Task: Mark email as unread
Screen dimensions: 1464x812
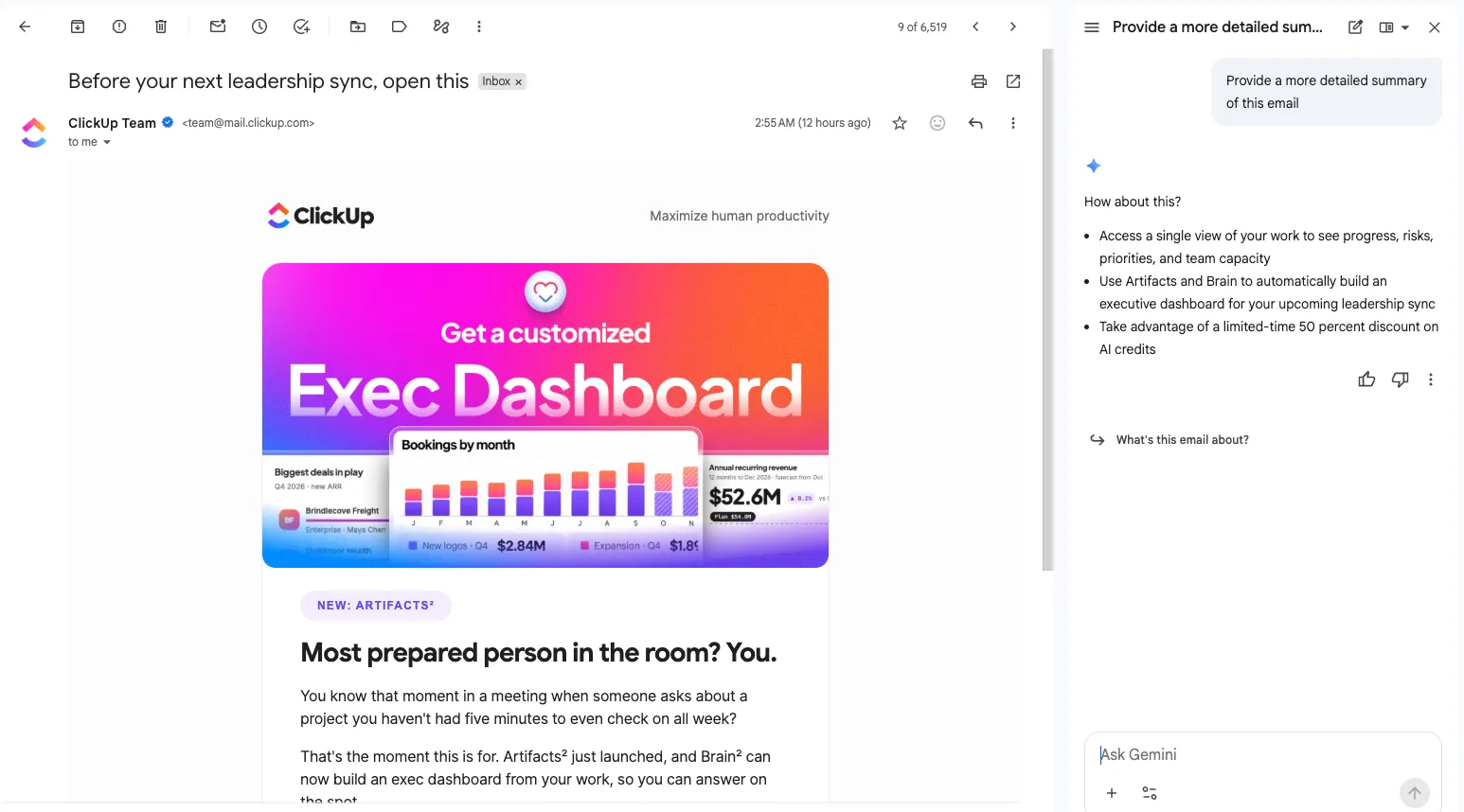Action: tap(218, 26)
